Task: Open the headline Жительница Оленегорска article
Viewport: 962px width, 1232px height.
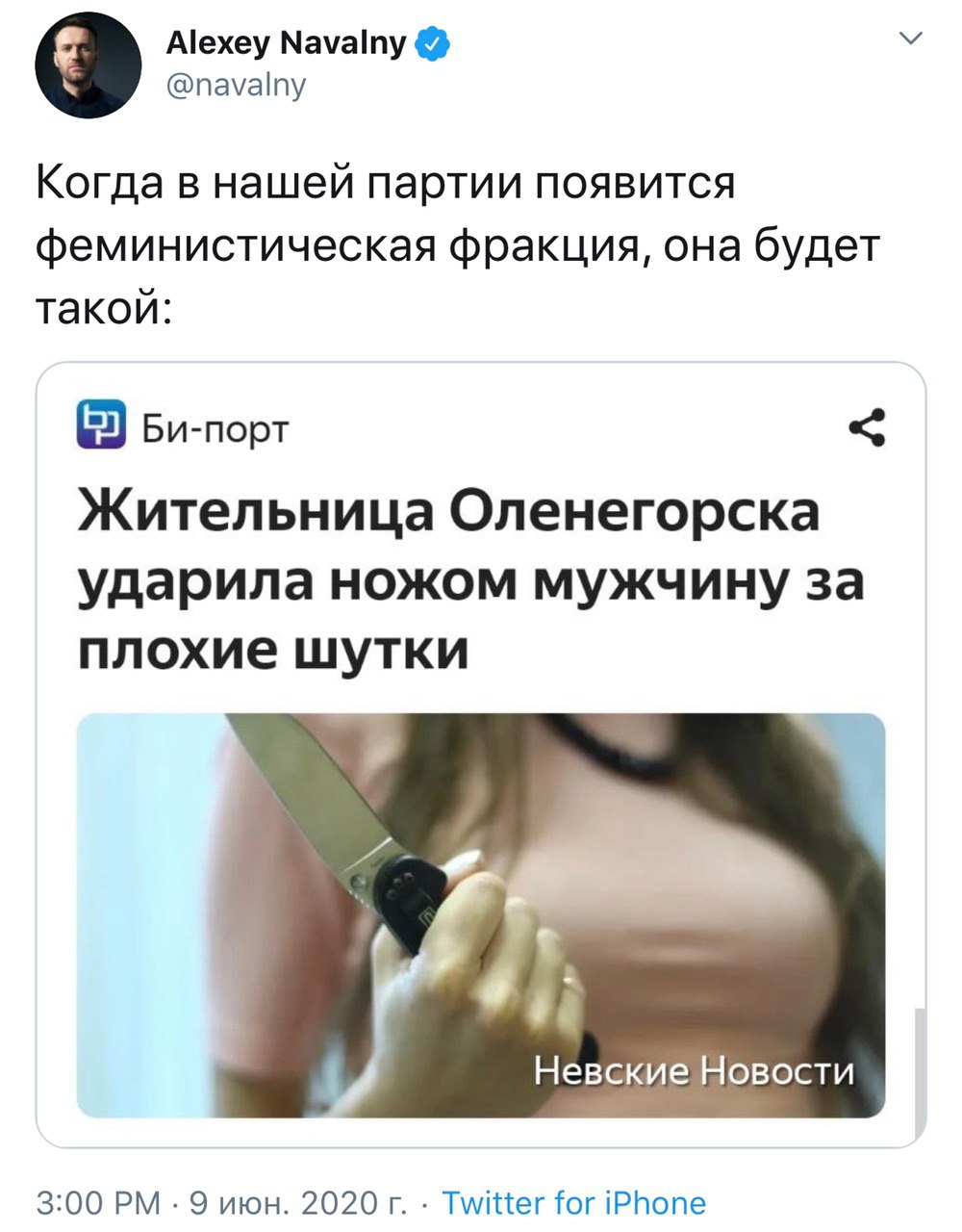Action: [471, 581]
